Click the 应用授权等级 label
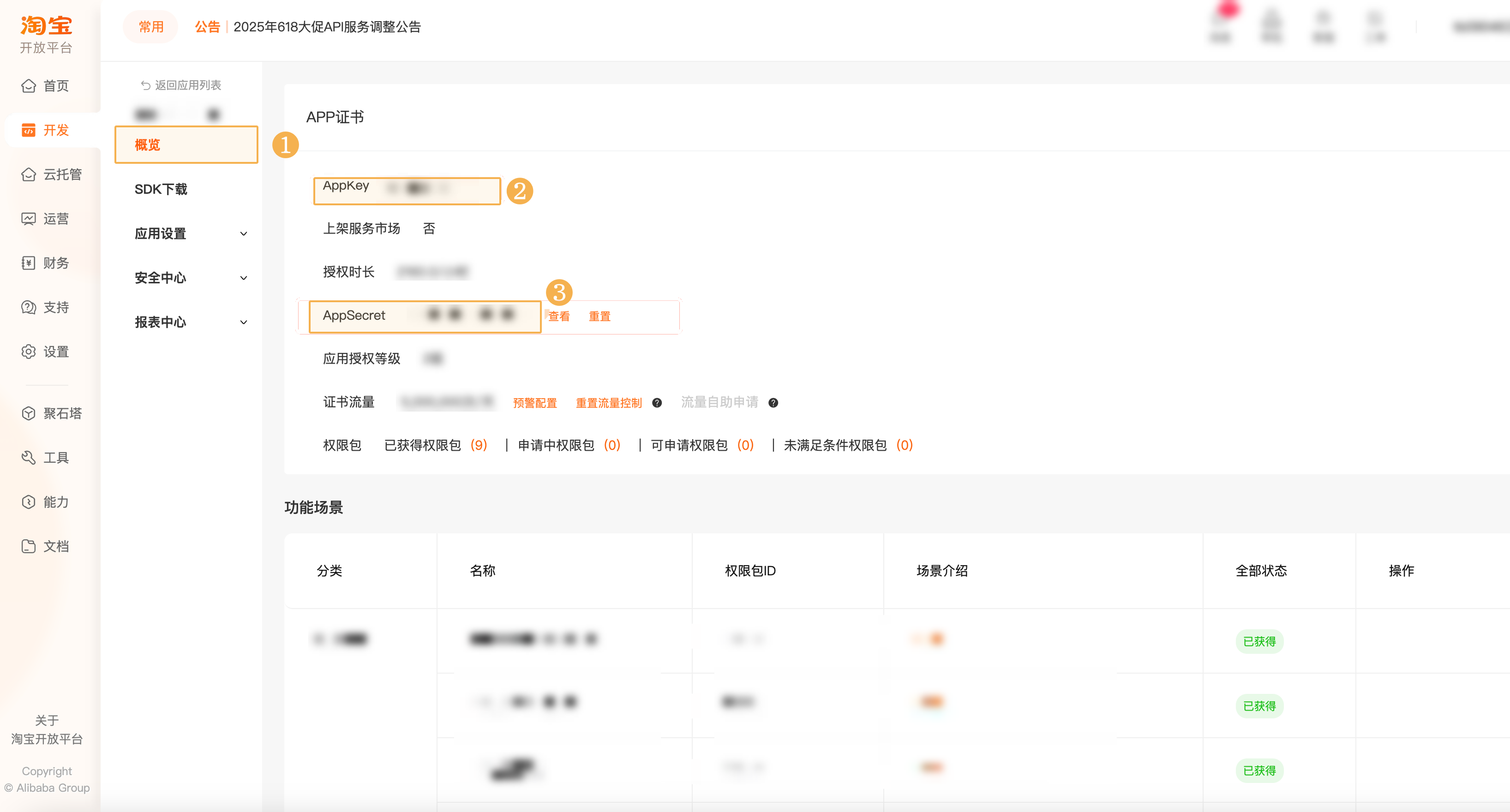1510x812 pixels. point(362,358)
